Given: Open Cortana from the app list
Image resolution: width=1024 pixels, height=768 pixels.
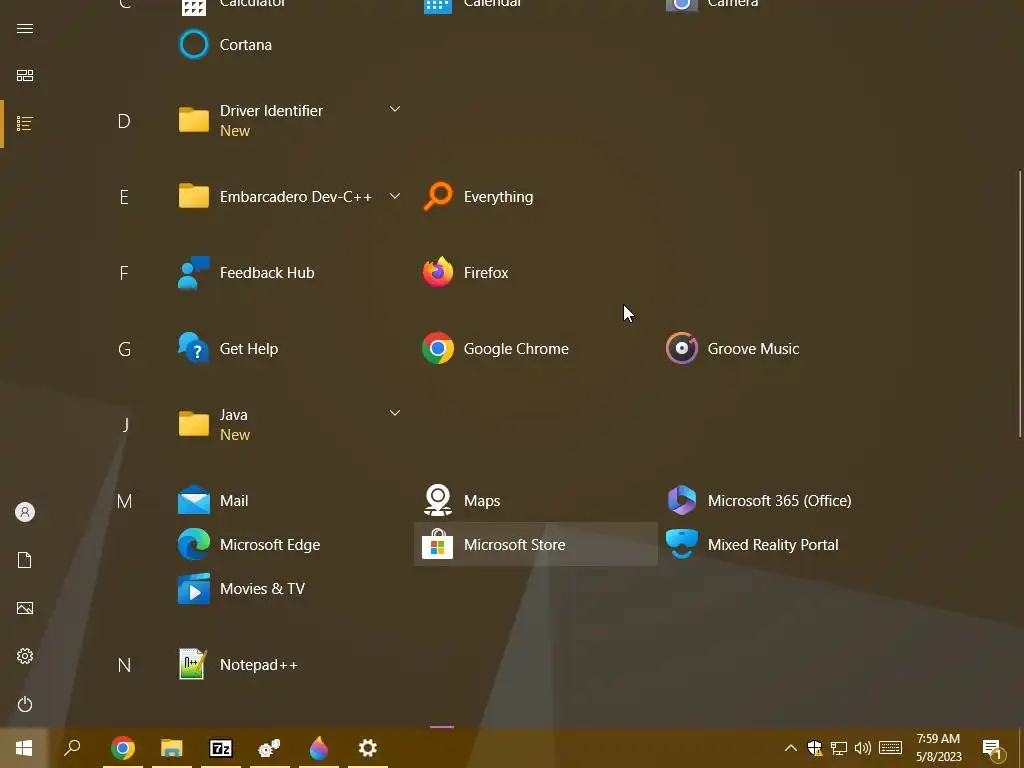Looking at the screenshot, I should click(x=292, y=44).
